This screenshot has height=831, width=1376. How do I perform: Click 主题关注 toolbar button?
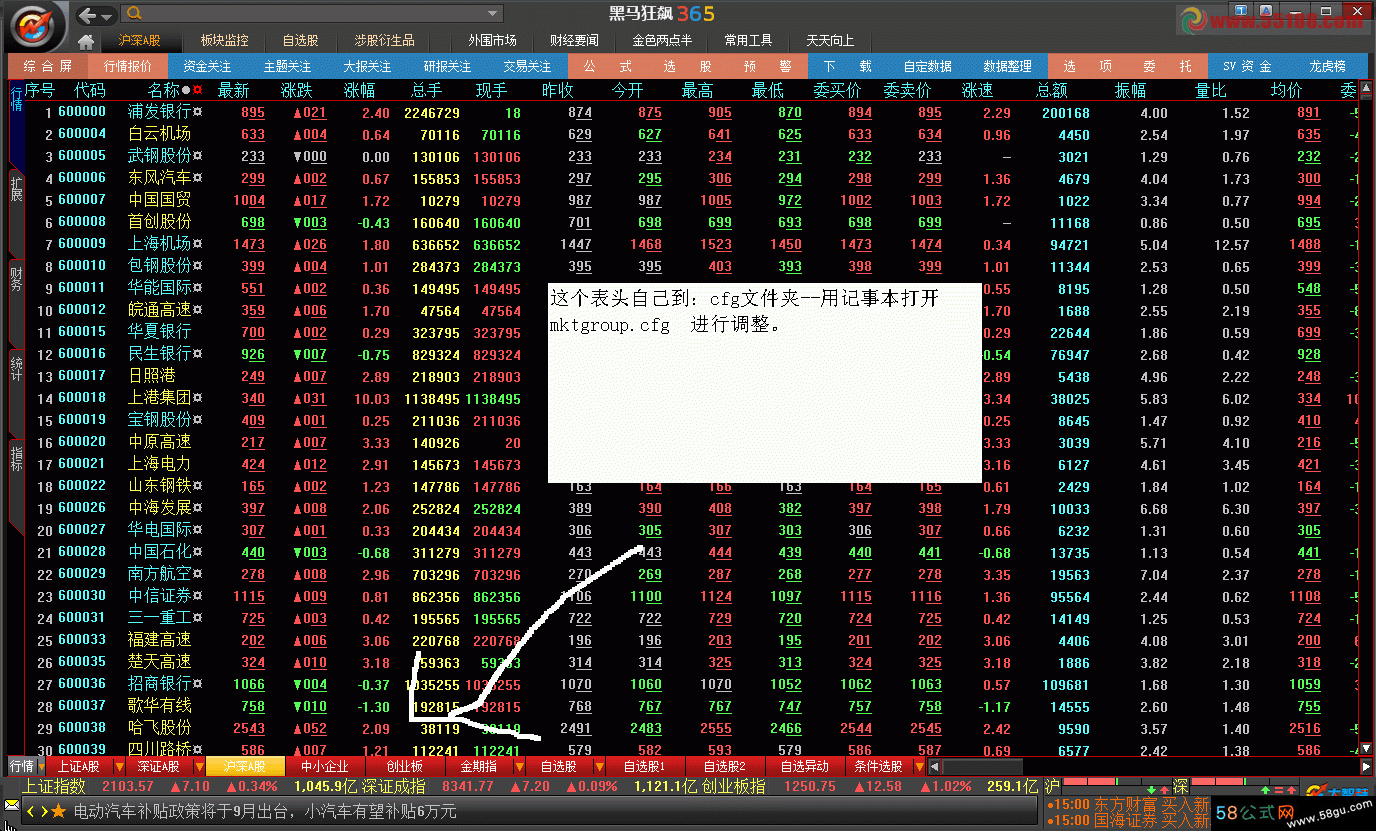[x=287, y=66]
